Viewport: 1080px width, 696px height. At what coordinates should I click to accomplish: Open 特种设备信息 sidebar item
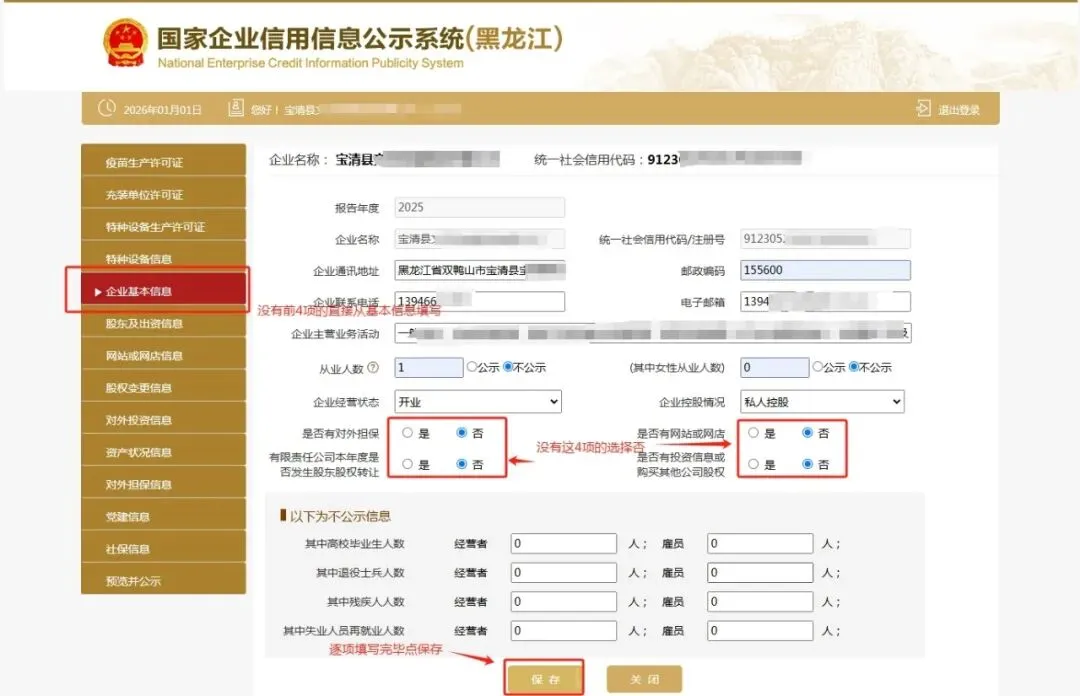(x=163, y=259)
